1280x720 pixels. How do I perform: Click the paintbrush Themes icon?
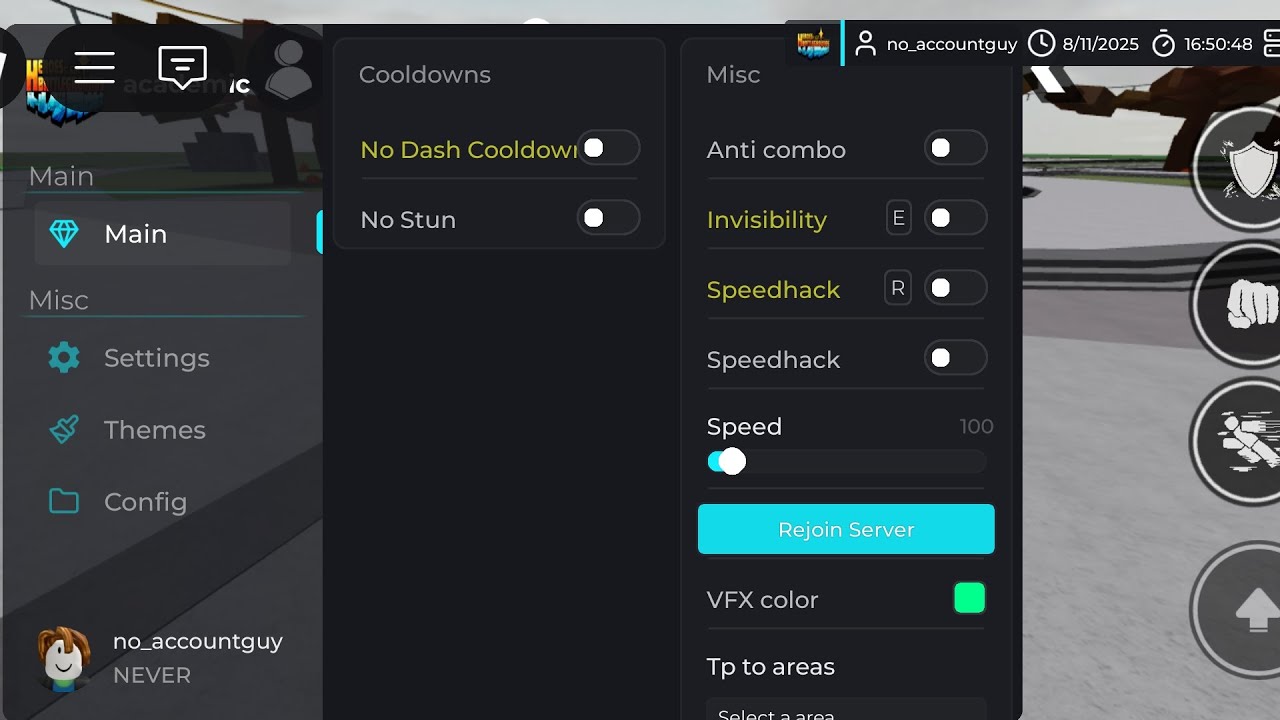tap(64, 429)
